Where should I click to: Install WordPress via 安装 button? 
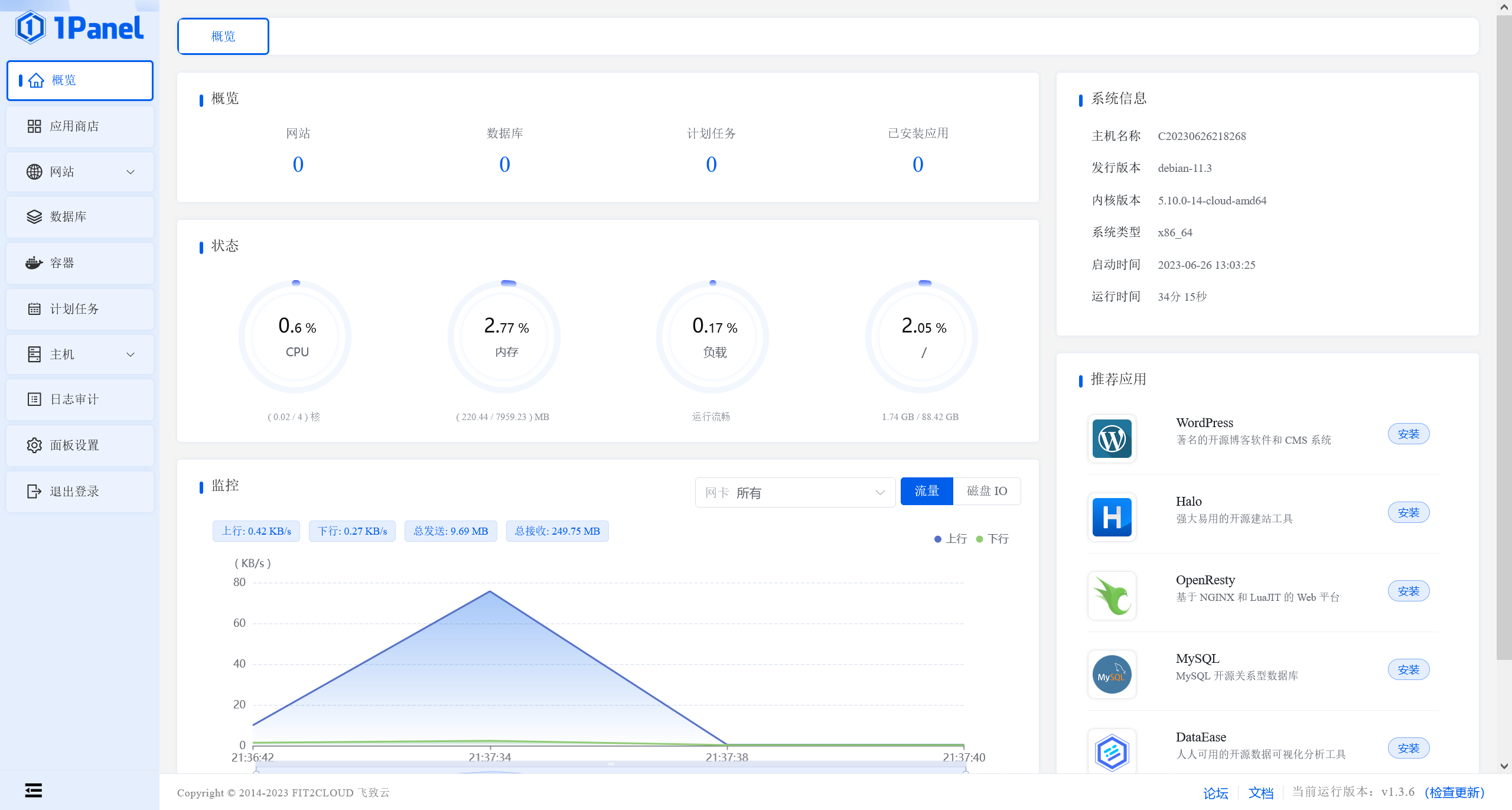pyautogui.click(x=1409, y=434)
